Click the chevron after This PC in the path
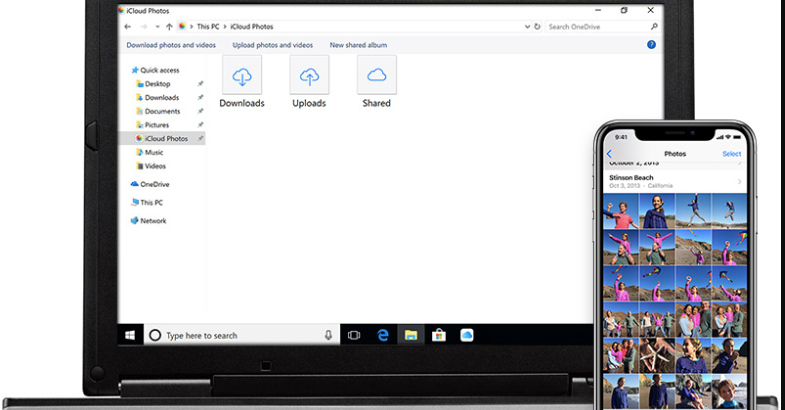 pyautogui.click(x=225, y=27)
